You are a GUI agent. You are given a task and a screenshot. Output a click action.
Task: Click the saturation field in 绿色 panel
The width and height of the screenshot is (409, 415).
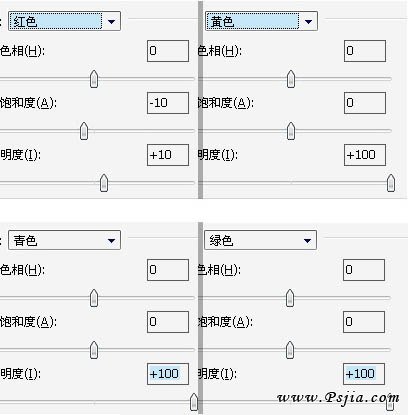tap(364, 322)
